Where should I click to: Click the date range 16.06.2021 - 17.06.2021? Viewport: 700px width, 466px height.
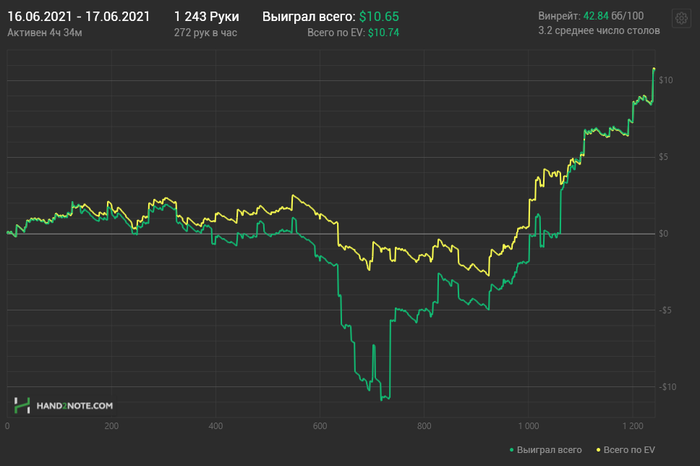pyautogui.click(x=79, y=17)
